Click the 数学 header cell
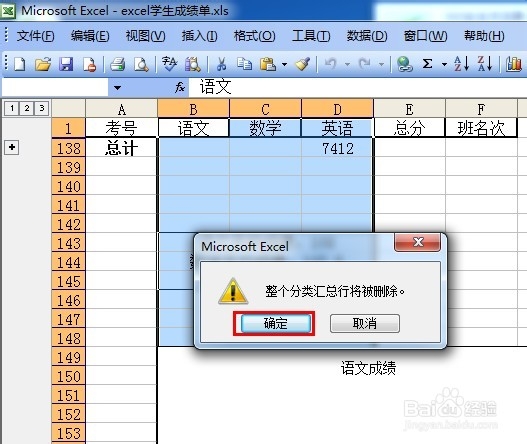527x444 pixels. pos(265,128)
